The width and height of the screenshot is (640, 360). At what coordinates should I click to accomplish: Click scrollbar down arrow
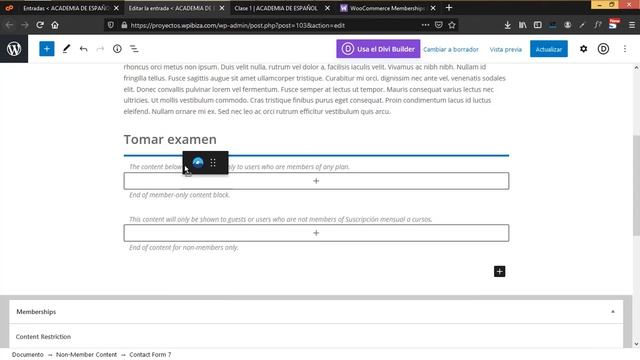(636, 344)
